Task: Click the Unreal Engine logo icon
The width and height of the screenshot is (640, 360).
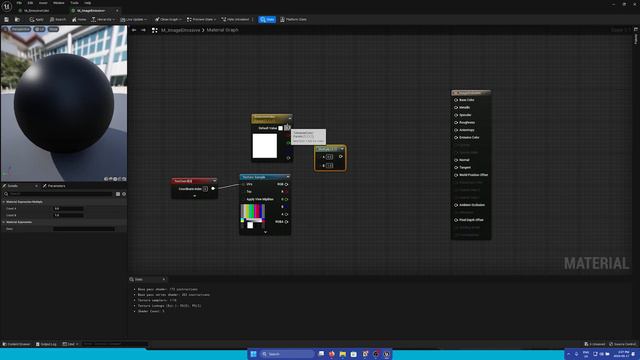Action: coord(7,6)
